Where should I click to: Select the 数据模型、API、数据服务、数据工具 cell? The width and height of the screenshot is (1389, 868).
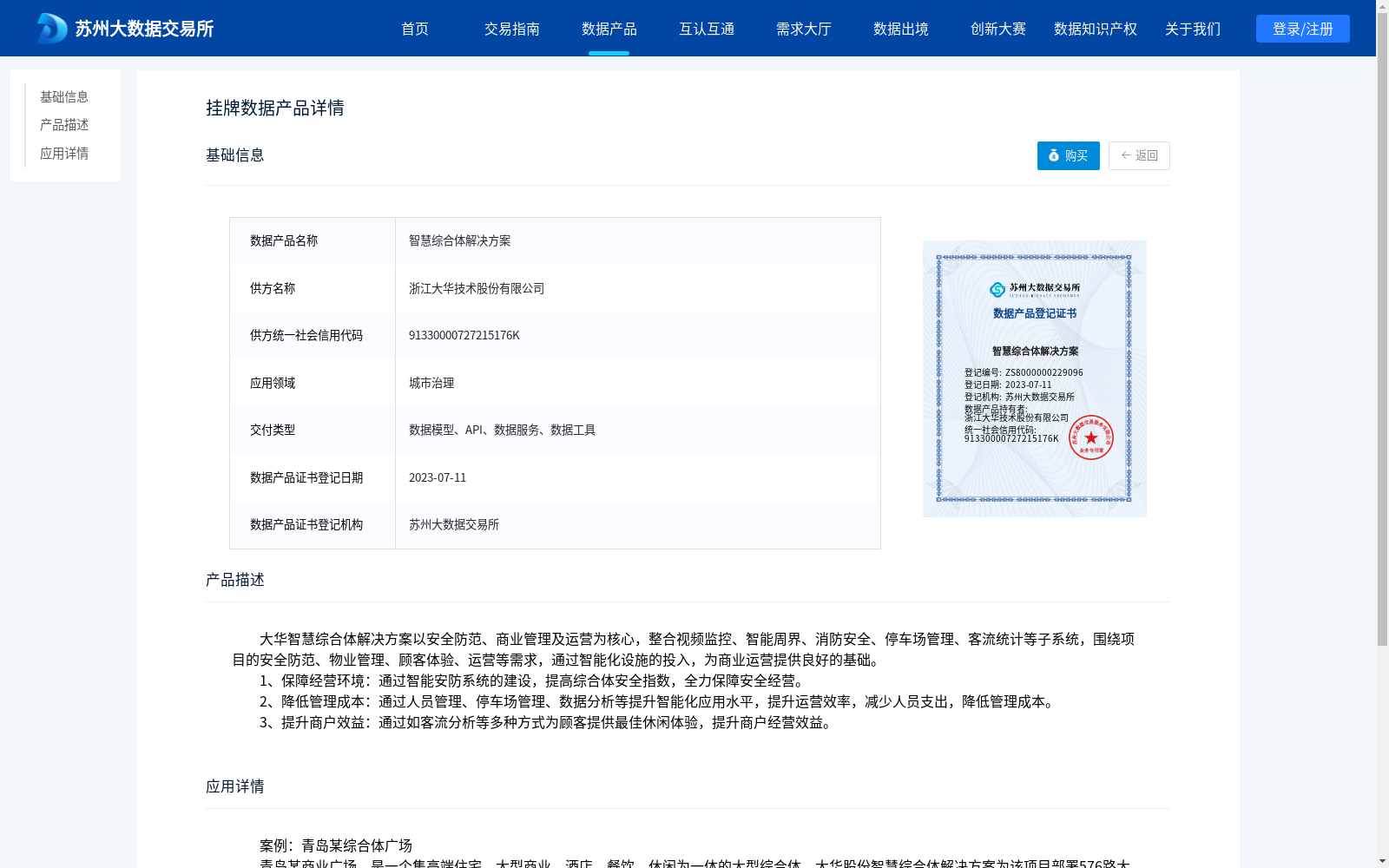[x=638, y=431]
